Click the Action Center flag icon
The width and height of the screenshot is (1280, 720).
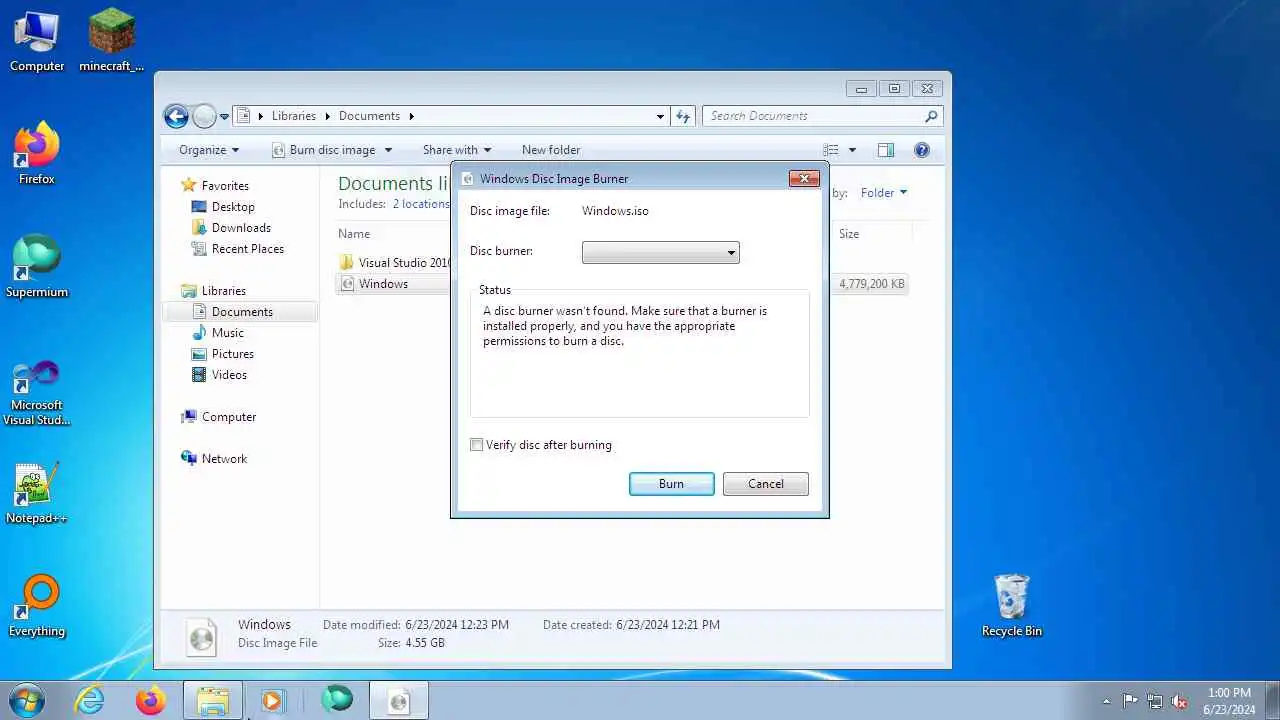coord(1130,701)
